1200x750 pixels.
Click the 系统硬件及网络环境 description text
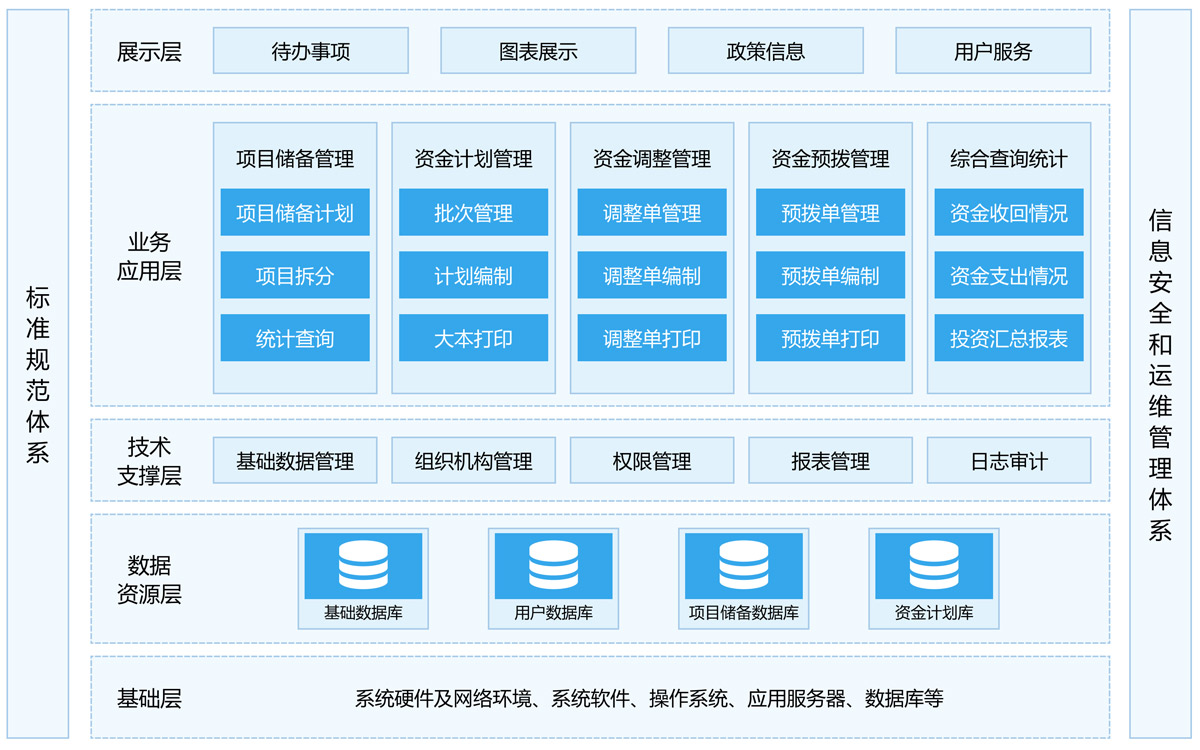click(x=649, y=698)
